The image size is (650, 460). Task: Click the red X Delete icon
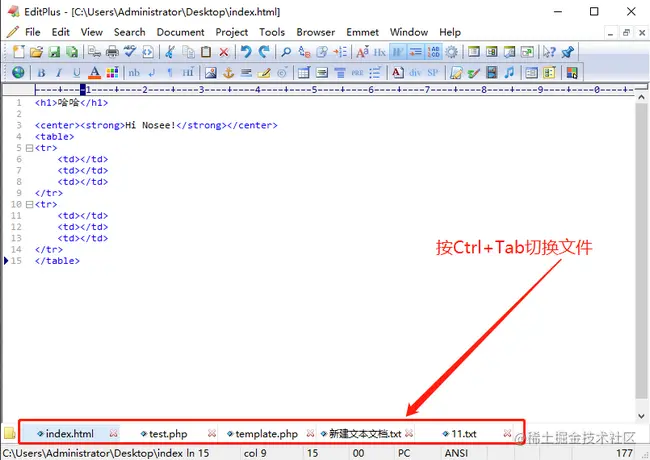click(x=224, y=52)
